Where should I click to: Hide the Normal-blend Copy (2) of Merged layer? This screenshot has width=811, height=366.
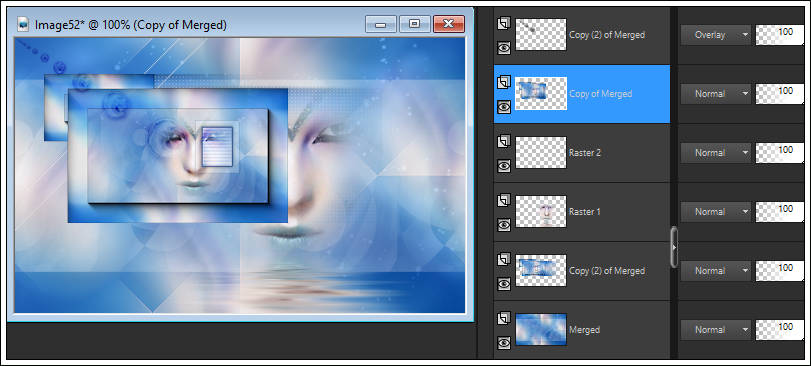[x=504, y=283]
